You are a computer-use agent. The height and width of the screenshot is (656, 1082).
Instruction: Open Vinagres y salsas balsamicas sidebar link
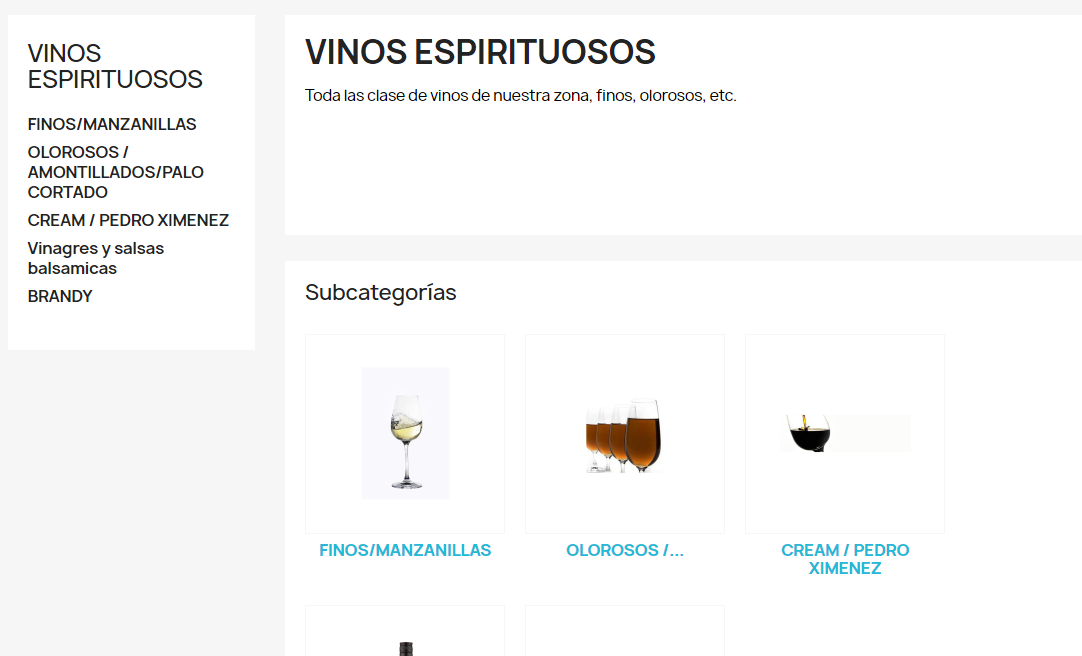click(96, 258)
